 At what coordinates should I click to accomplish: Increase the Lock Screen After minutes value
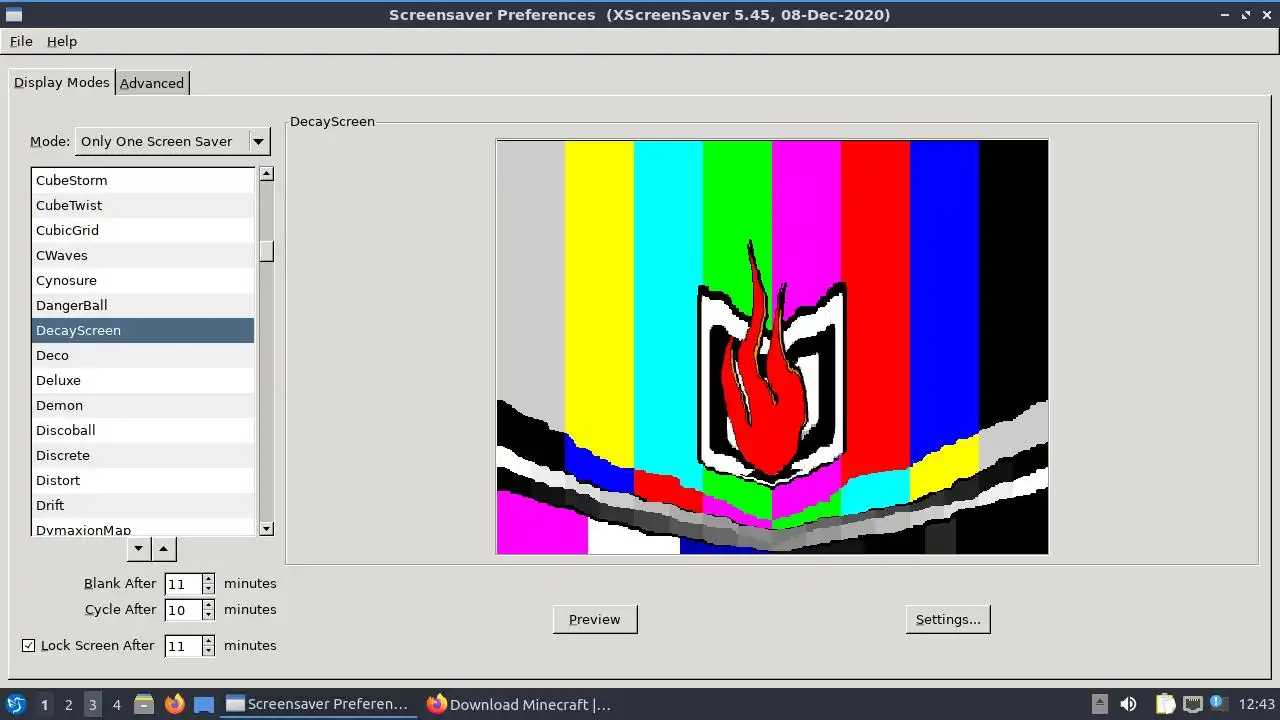click(x=208, y=641)
